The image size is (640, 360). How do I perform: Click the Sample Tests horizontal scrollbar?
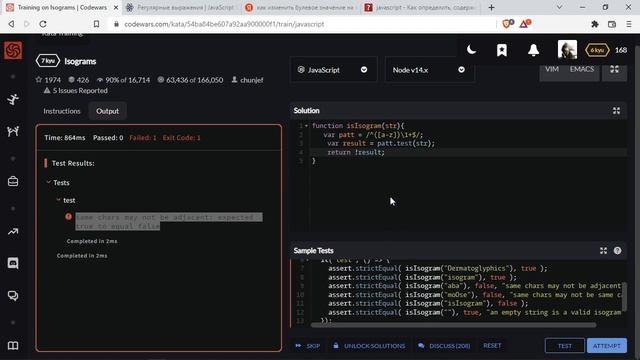click(x=453, y=325)
